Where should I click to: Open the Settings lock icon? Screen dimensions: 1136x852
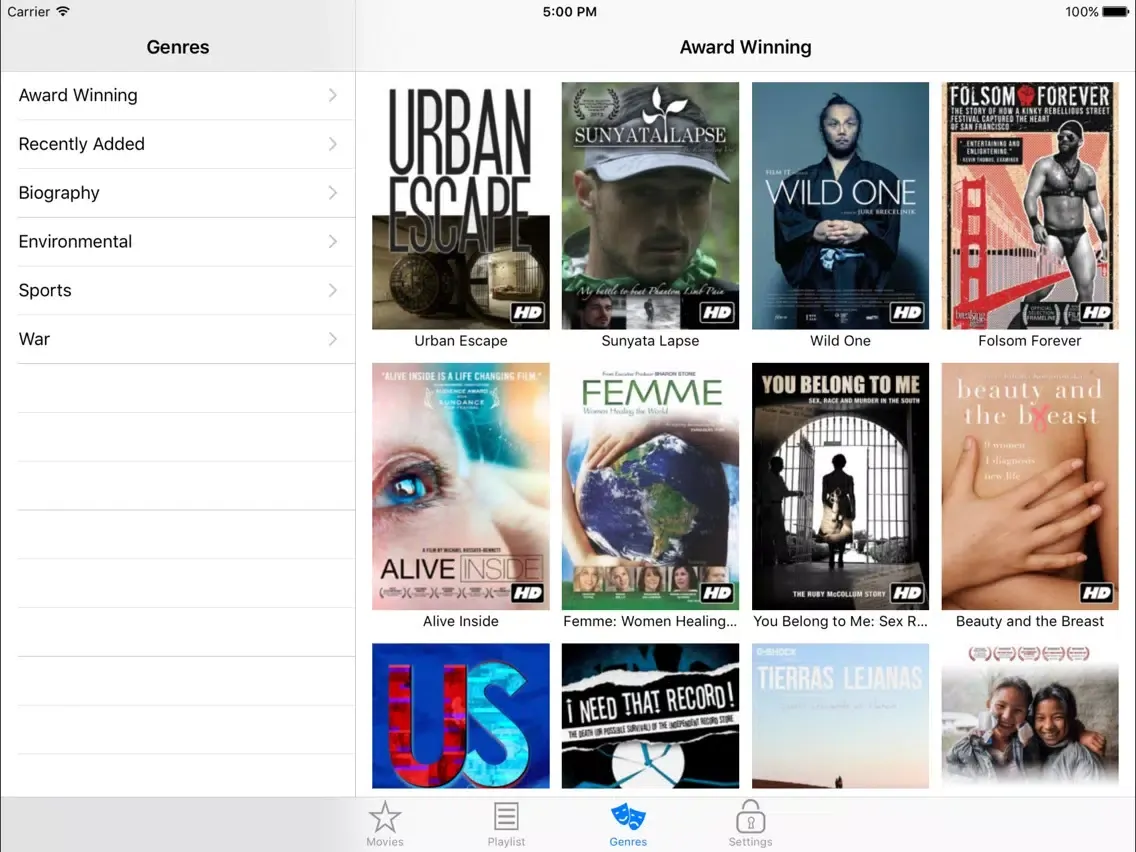click(x=750, y=816)
